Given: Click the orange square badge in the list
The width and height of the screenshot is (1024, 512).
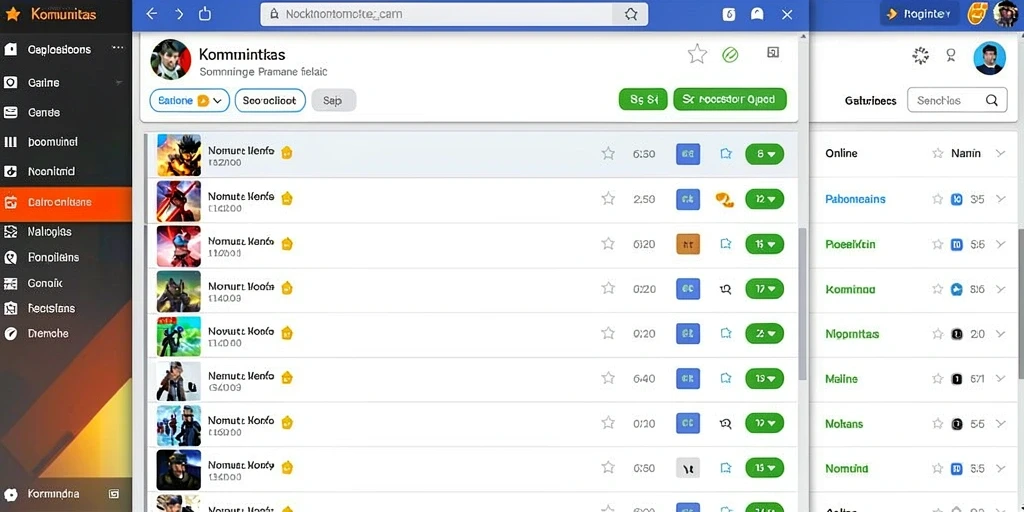Looking at the screenshot, I should (x=688, y=244).
